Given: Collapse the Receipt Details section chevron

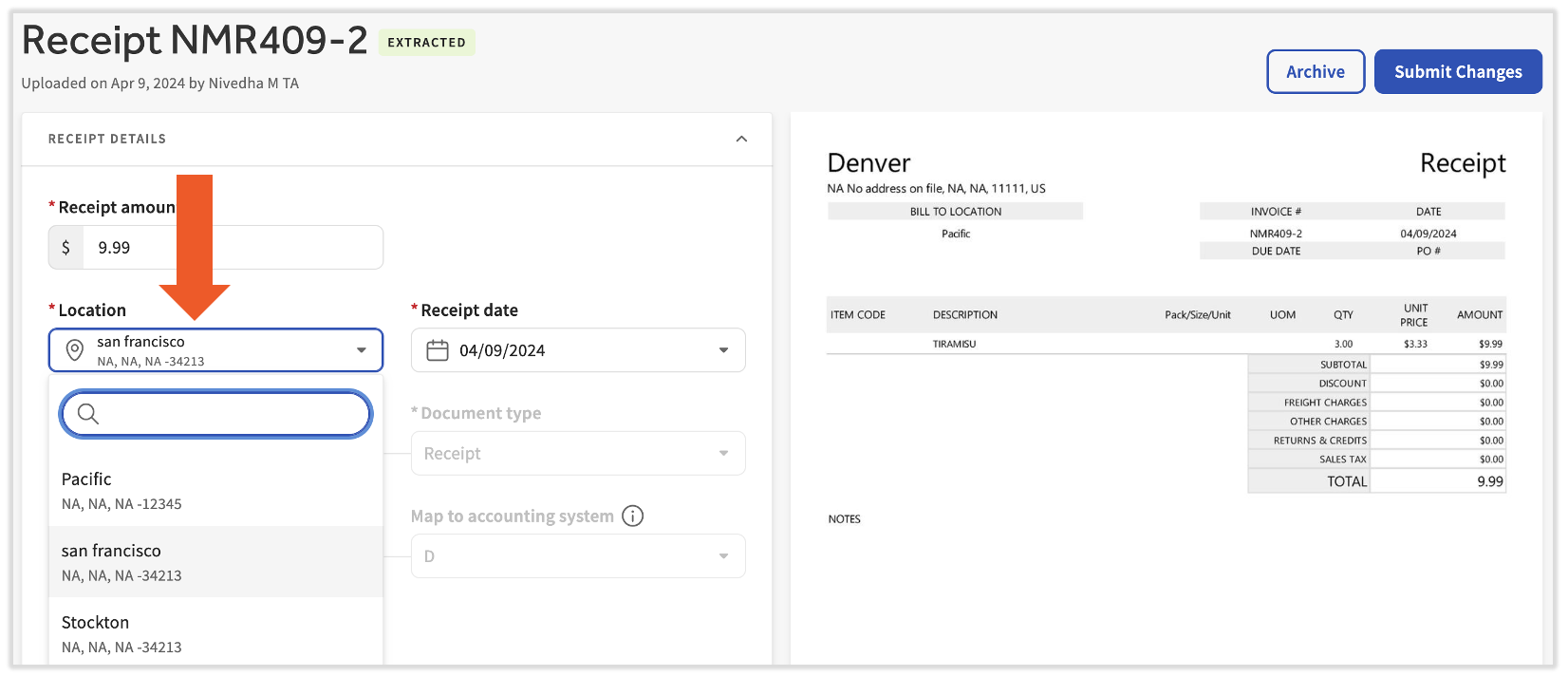Looking at the screenshot, I should (741, 139).
